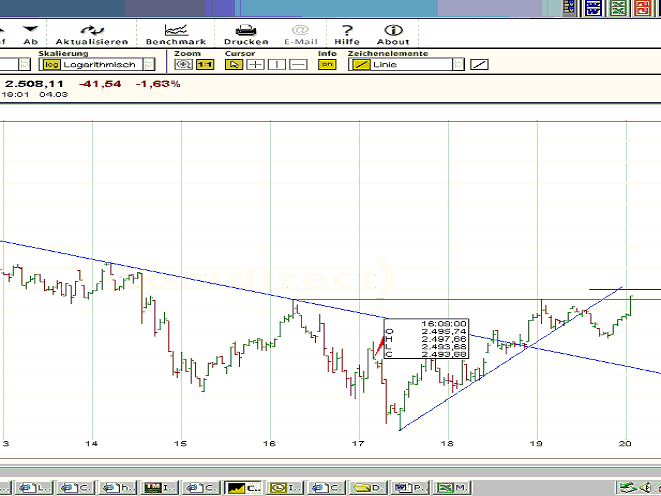
Task: Click the yellow line icon in Zeichenelemente
Action: [361, 64]
